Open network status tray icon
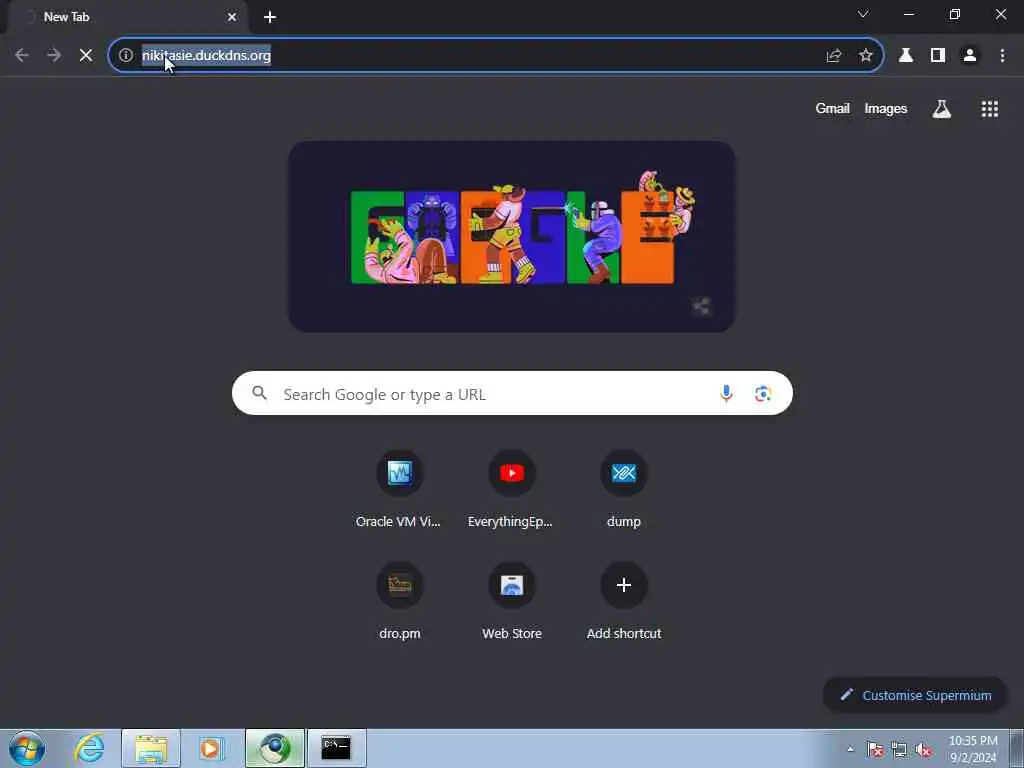Viewport: 1024px width, 768px height. click(899, 749)
